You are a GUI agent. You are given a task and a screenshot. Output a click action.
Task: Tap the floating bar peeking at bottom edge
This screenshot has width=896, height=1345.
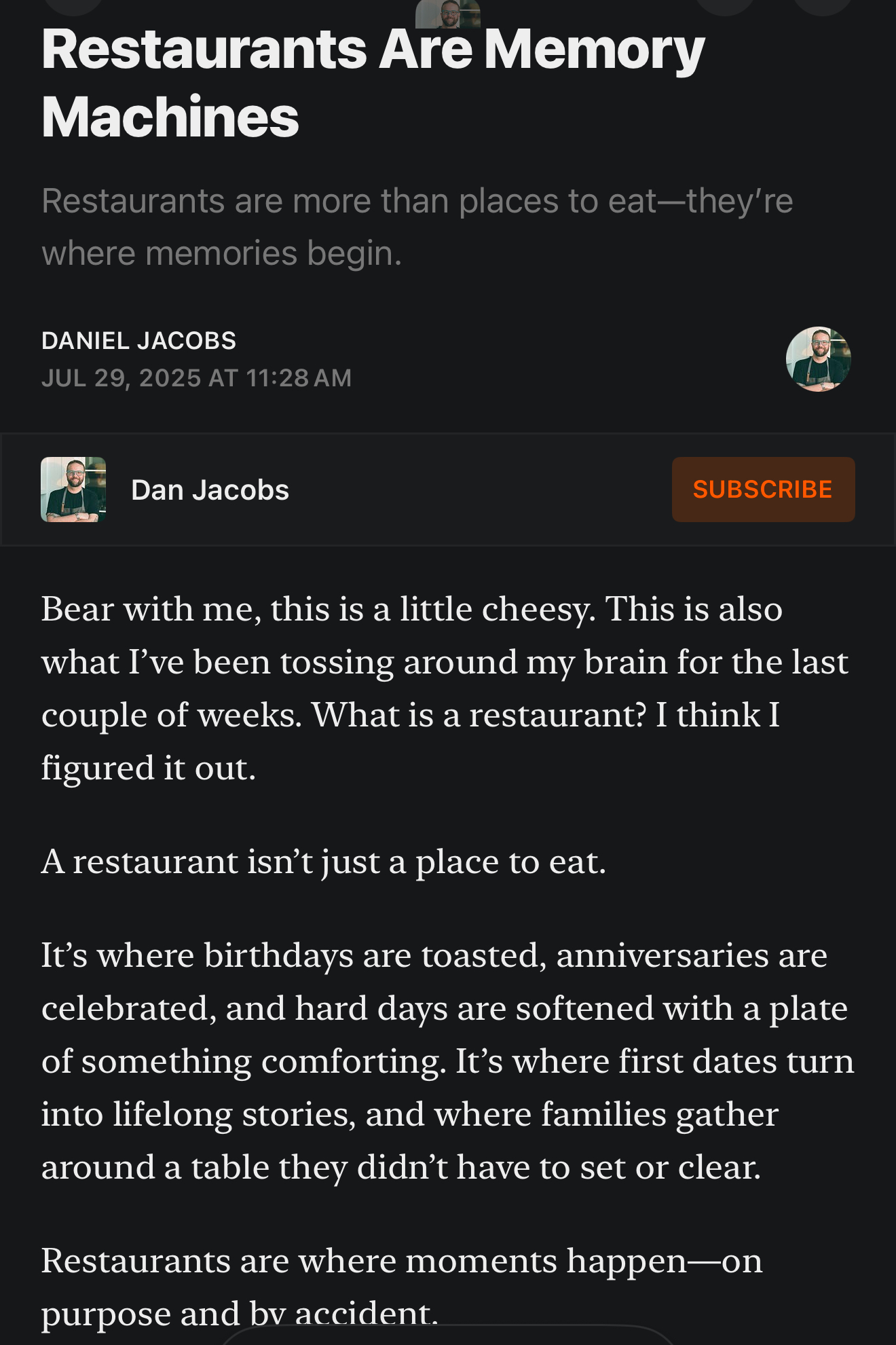coord(448,1336)
